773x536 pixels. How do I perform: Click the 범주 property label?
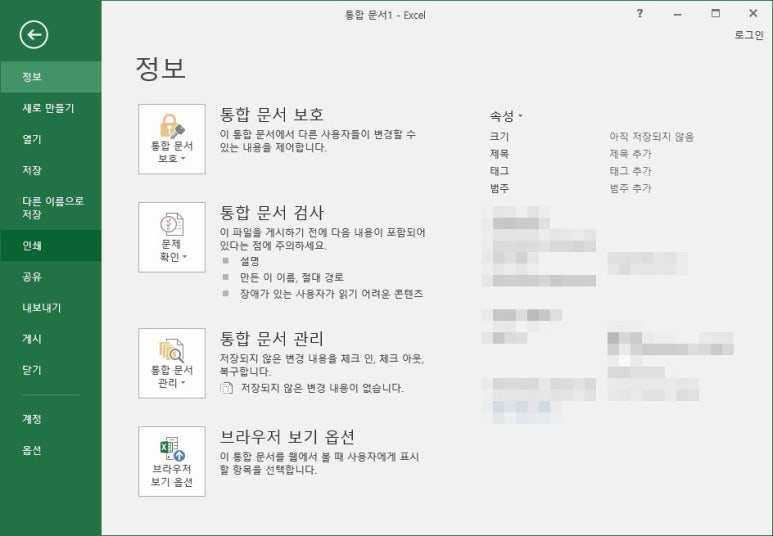click(x=499, y=188)
